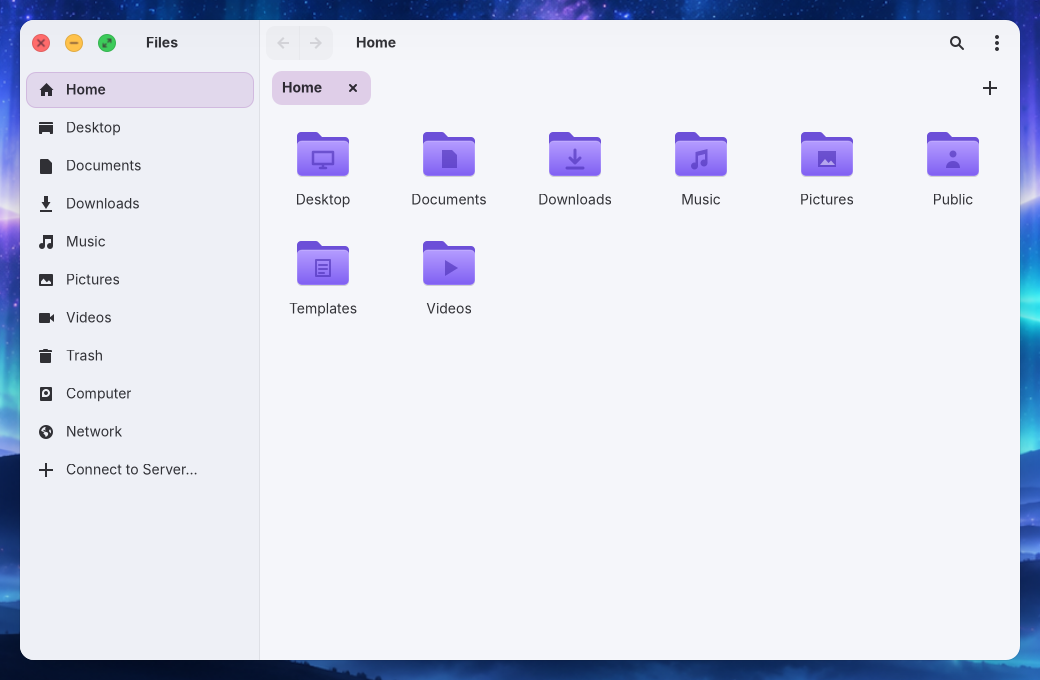
Task: Open the Pictures folder icon in the main view
Action: 826,155
